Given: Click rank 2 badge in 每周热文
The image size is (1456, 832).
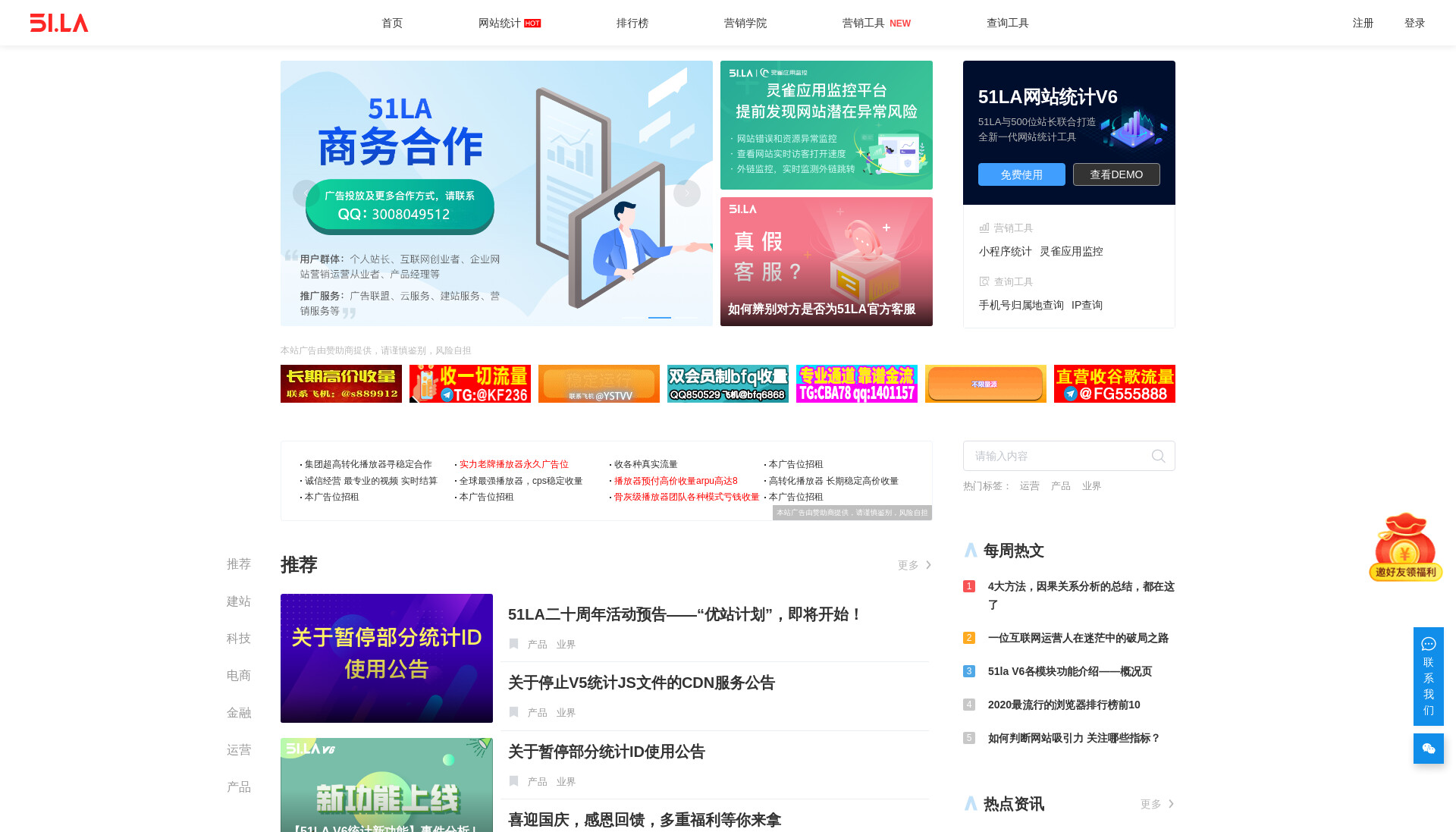Looking at the screenshot, I should point(969,638).
